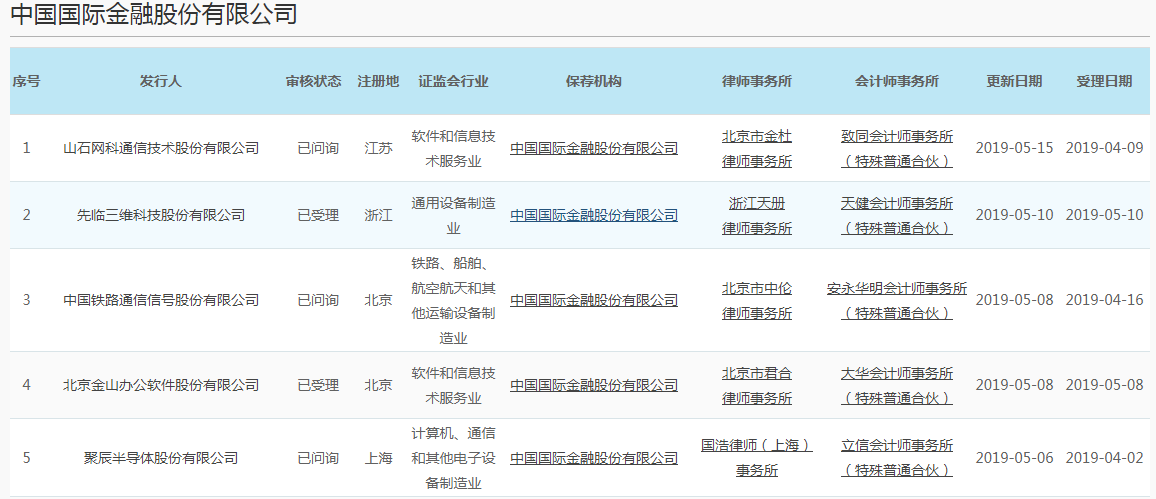The height and width of the screenshot is (499, 1156).
Task: Open sponsor link in 山石网科 row
Action: click(x=593, y=148)
